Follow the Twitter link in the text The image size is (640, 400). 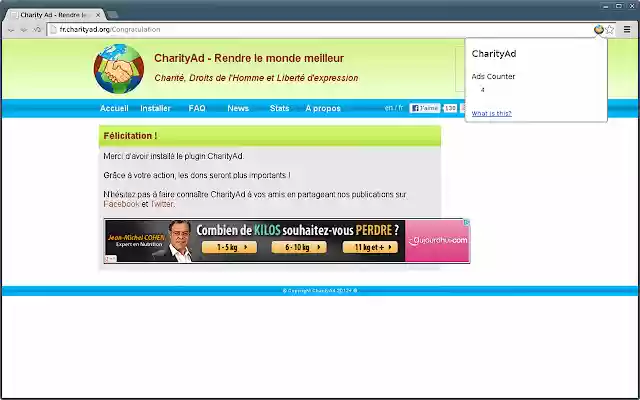pyautogui.click(x=162, y=204)
